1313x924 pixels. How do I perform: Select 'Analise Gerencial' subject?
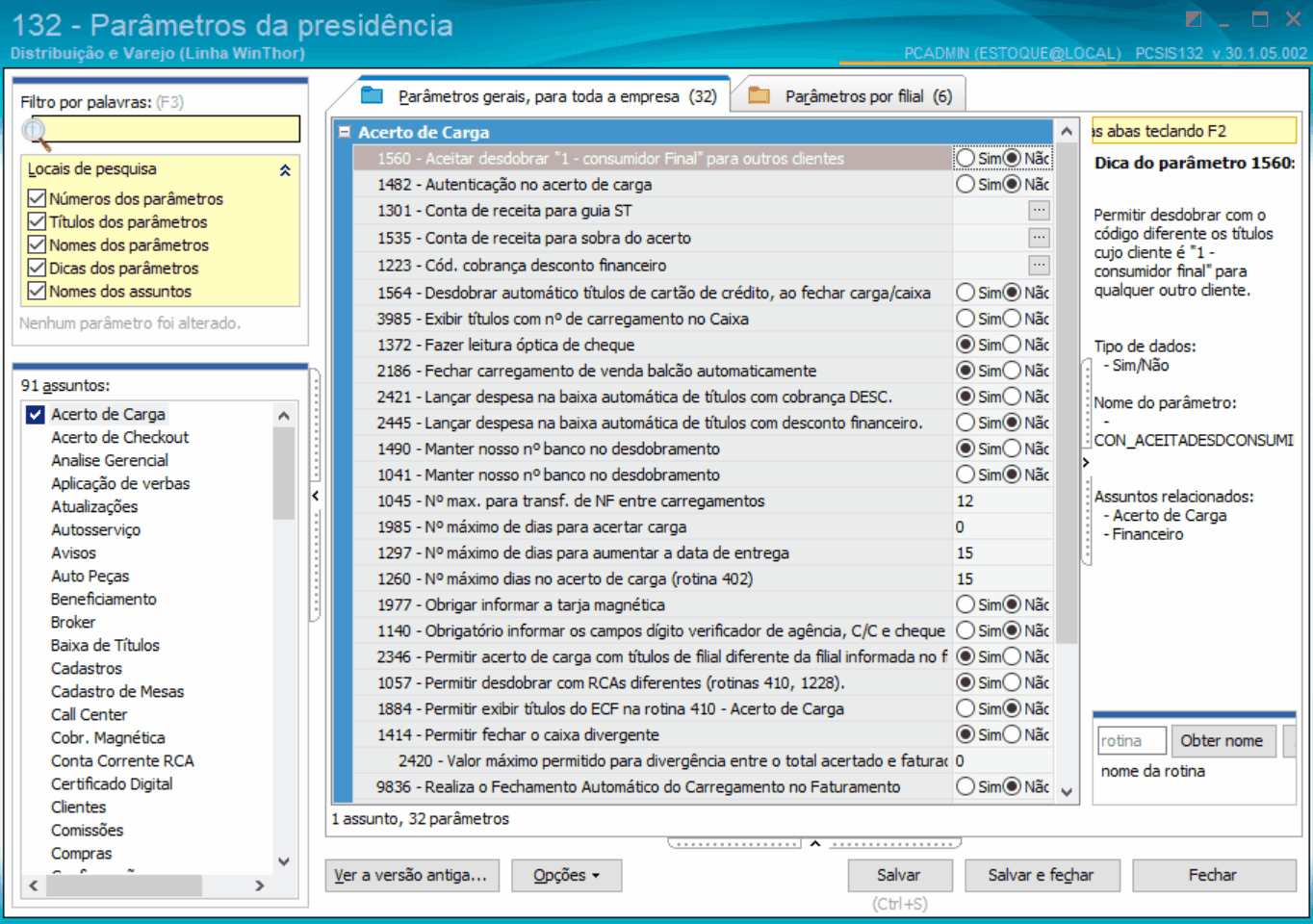pos(110,460)
